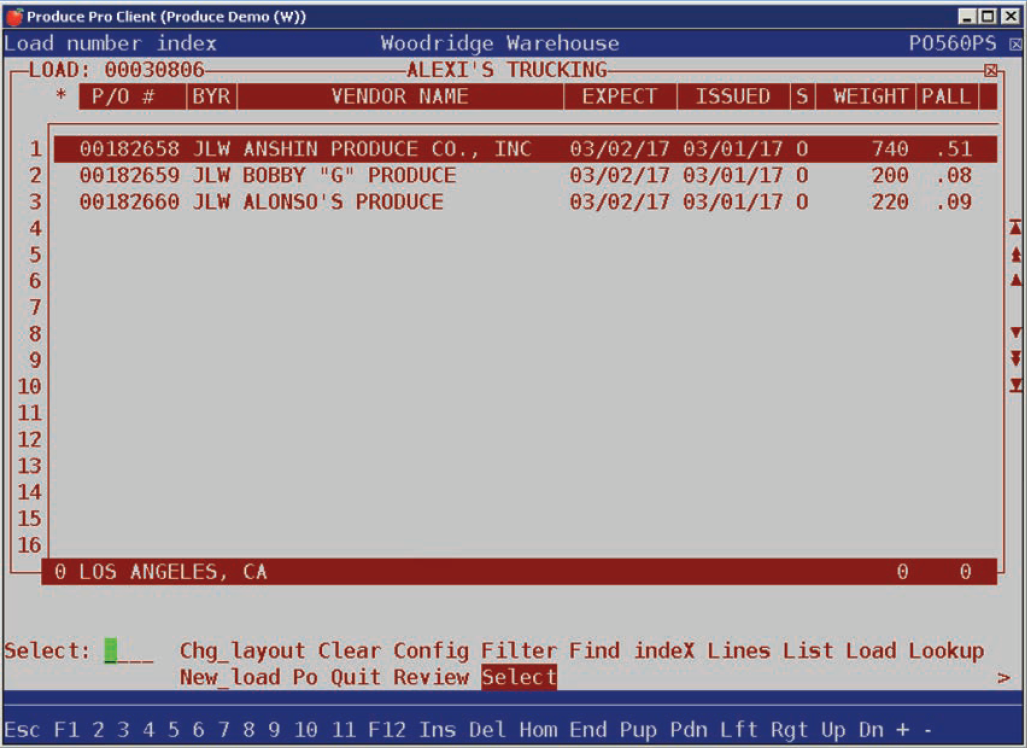
Task: Click the Esc key in function bar
Action: pos(22,730)
